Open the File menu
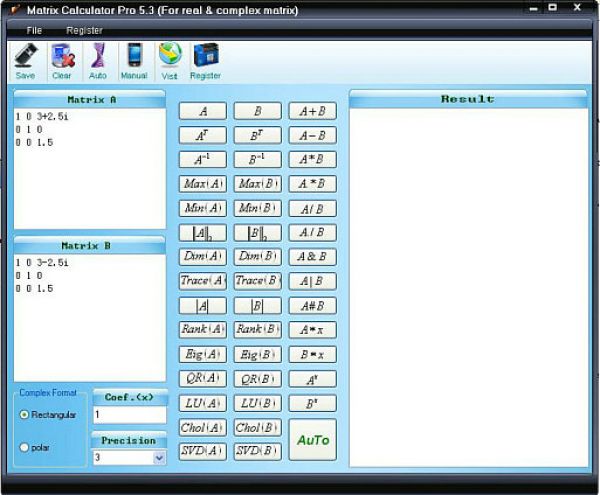Image resolution: width=600 pixels, height=495 pixels. click(34, 30)
